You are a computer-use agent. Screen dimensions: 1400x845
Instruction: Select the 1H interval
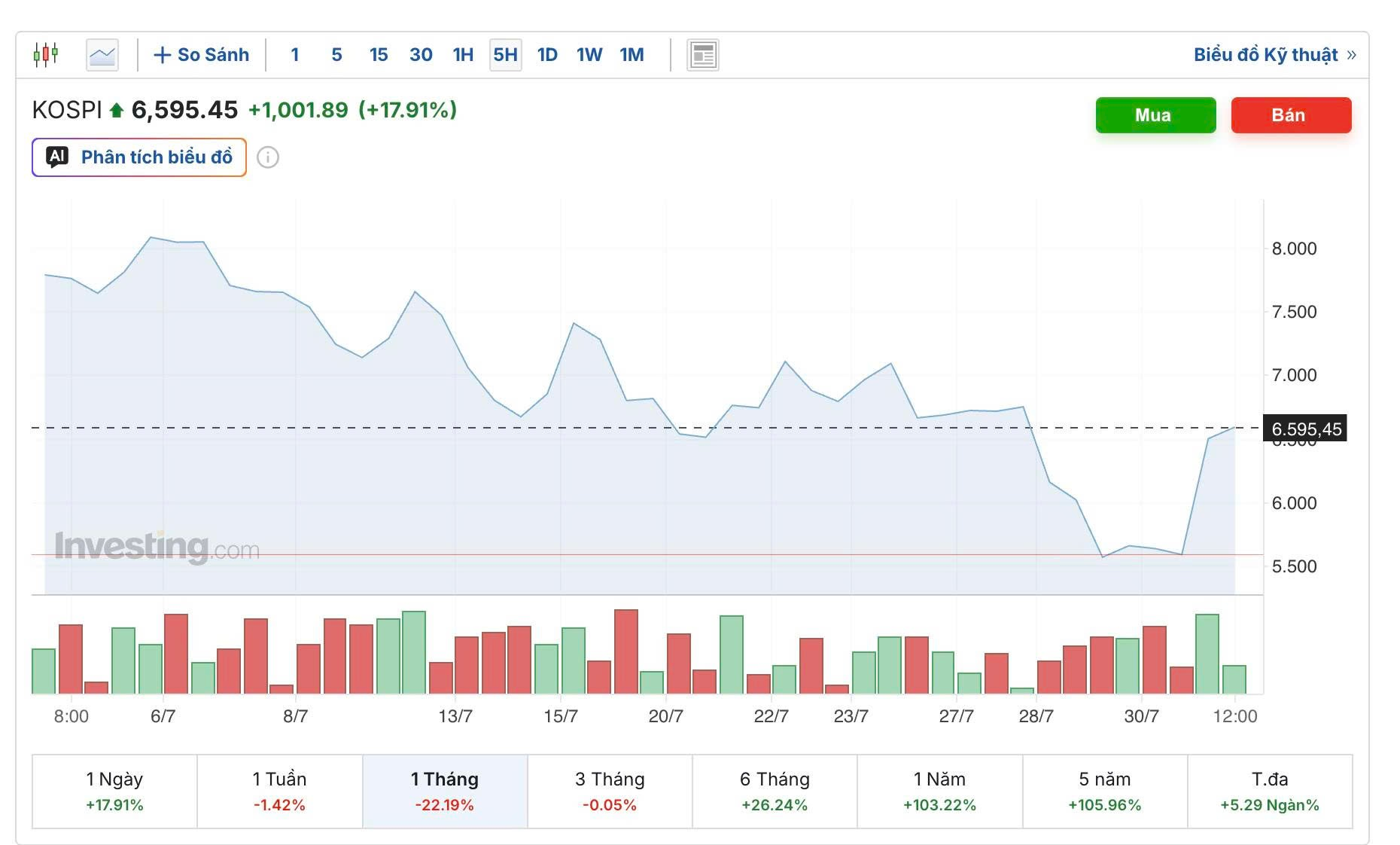click(x=463, y=55)
